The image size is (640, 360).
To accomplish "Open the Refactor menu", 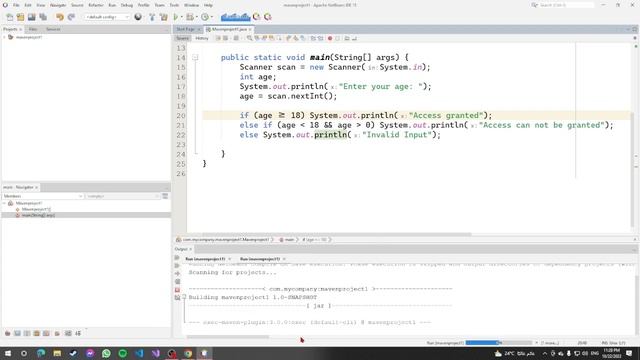I will point(96,5).
